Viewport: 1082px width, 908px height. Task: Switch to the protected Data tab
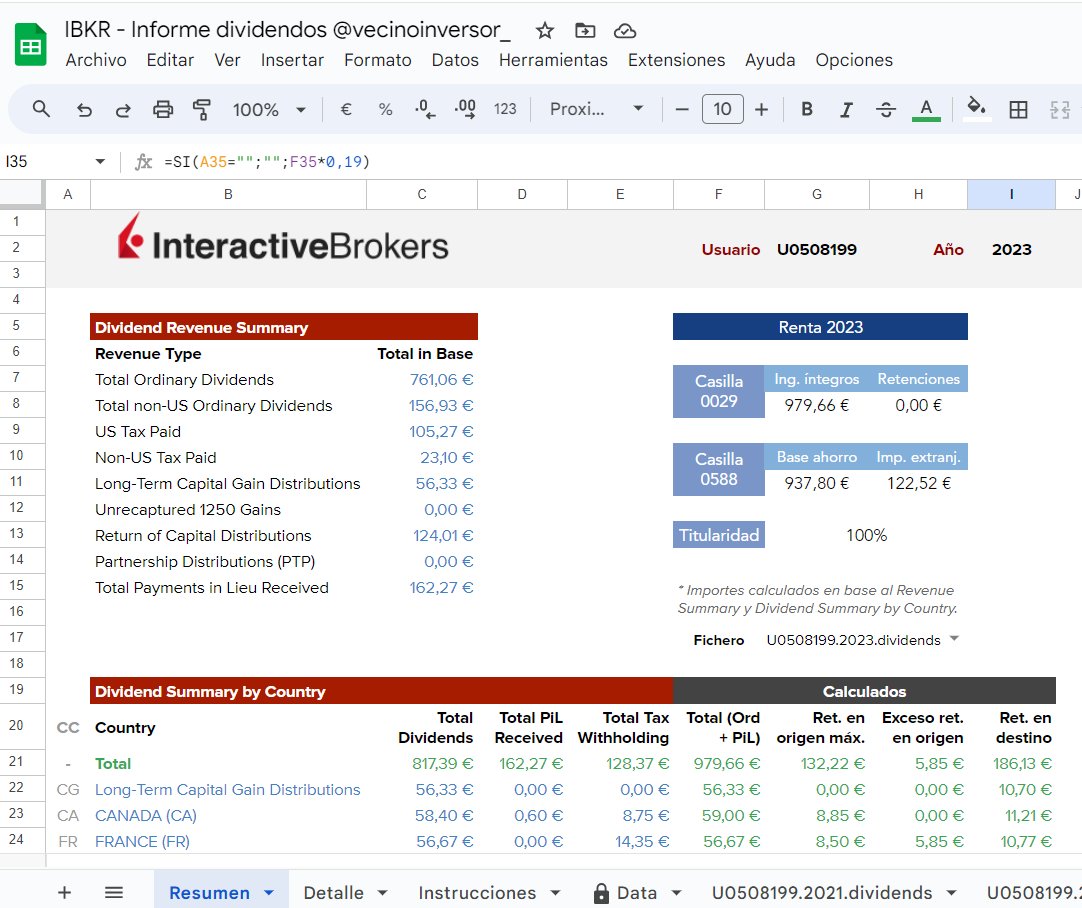pyautogui.click(x=637, y=892)
